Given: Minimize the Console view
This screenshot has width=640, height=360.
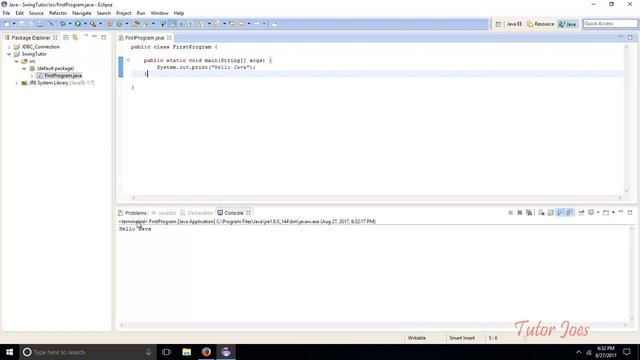Looking at the screenshot, I should click(621, 212).
